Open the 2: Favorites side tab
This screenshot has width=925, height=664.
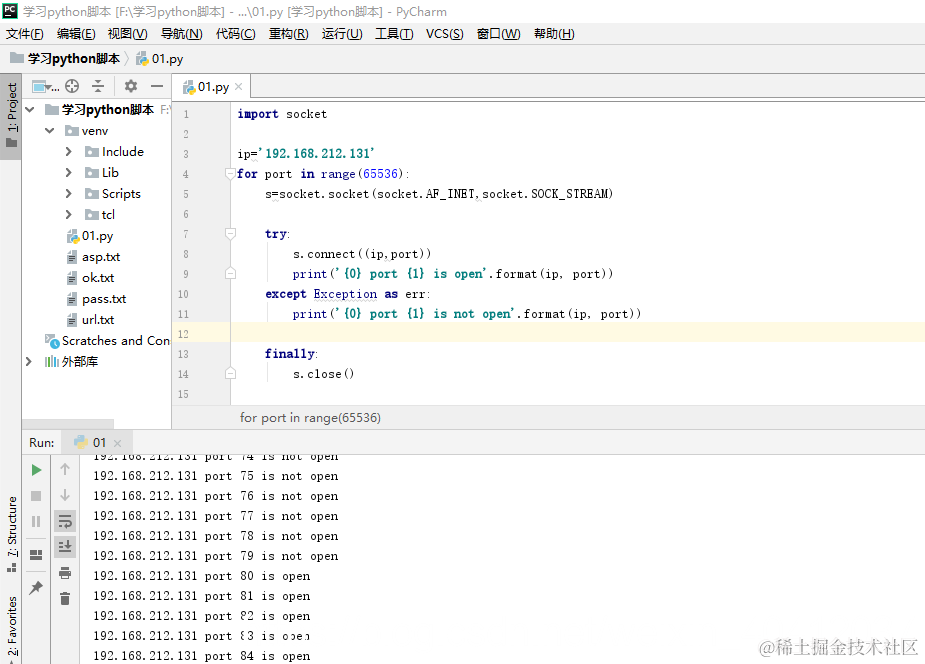11,626
